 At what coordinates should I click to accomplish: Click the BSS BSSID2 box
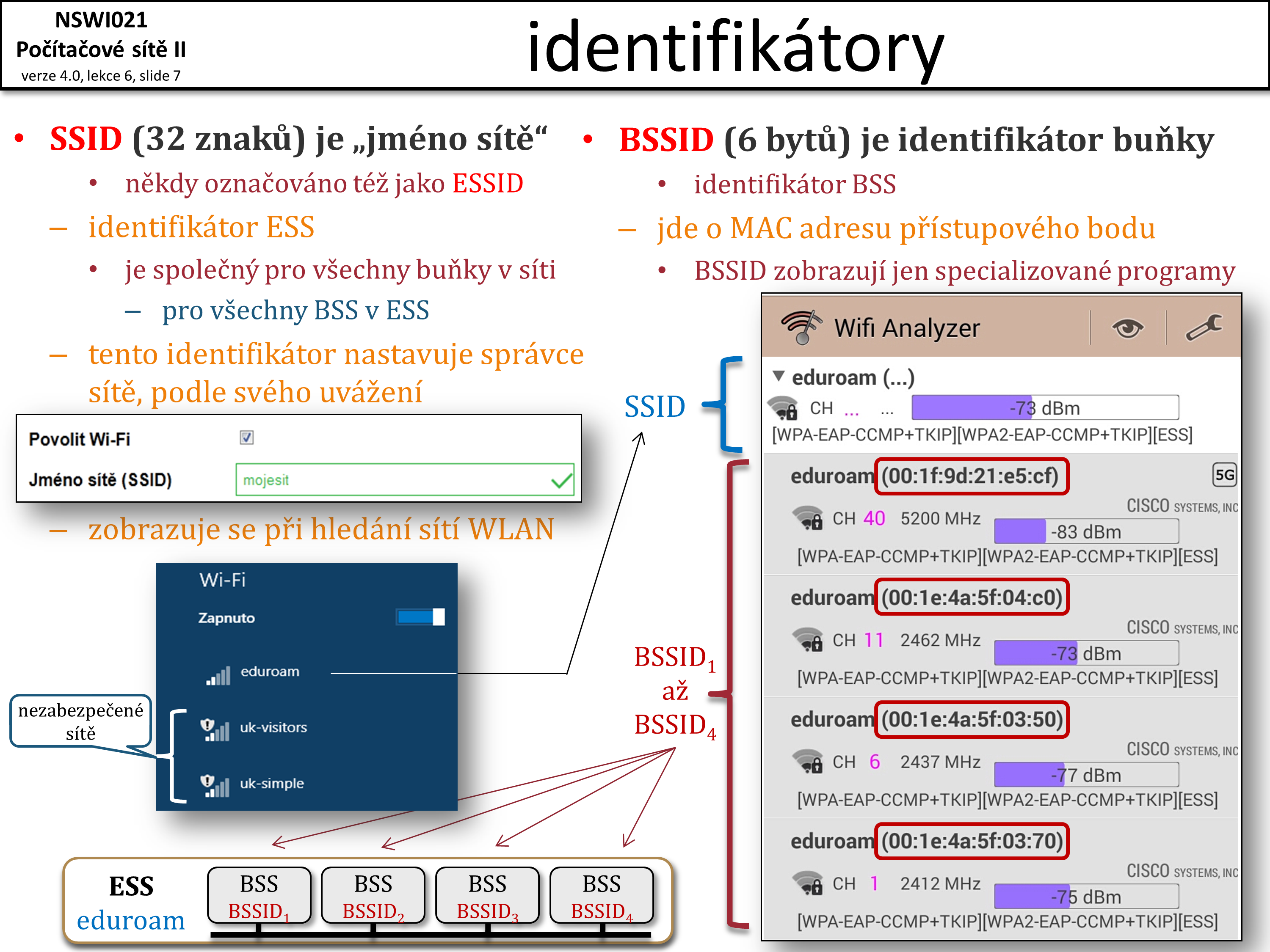click(373, 895)
